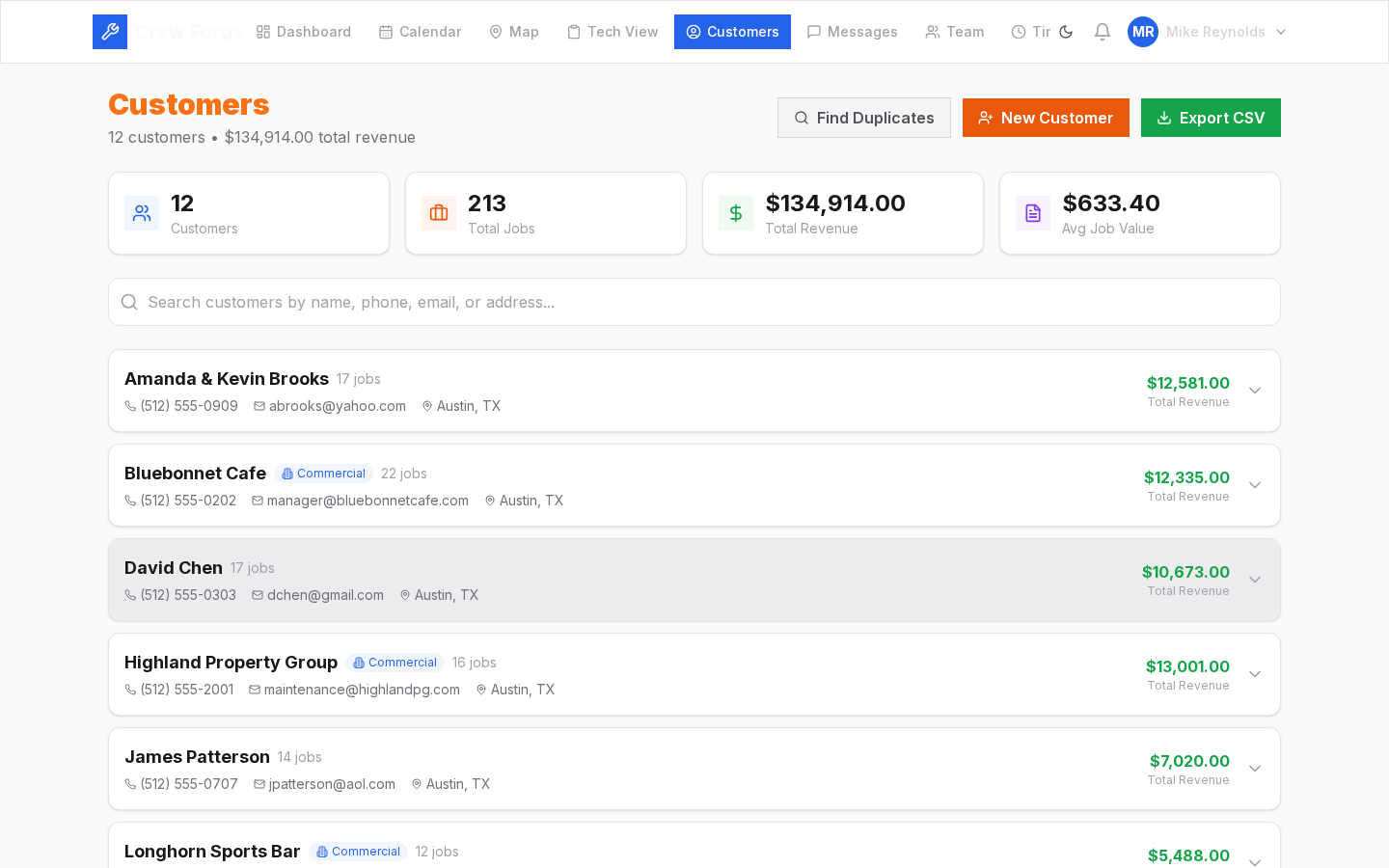Click Highland Property Group Commercial badge

click(395, 663)
